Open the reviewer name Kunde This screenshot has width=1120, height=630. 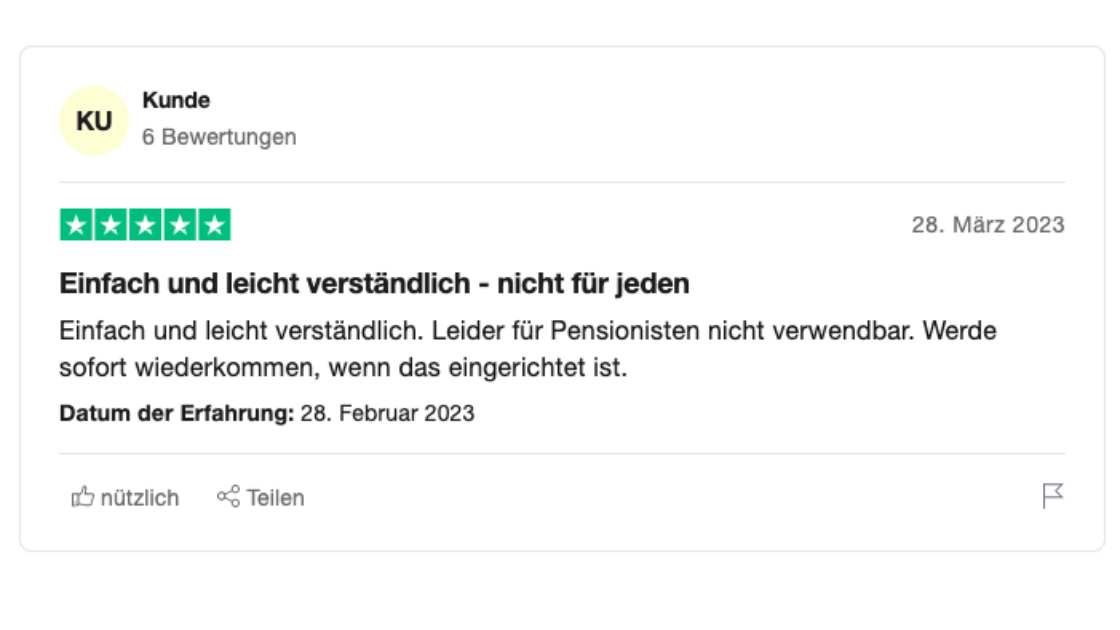[x=176, y=100]
